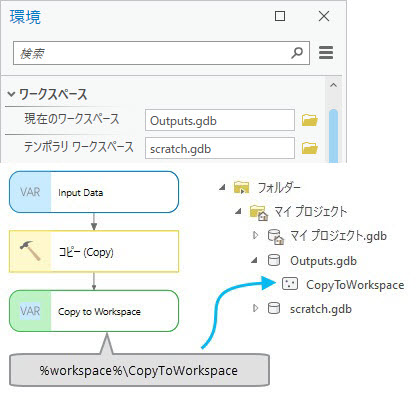Viewport: 417px width, 399px height.
Task: Click the ワークスペース section heading
Action: click(x=53, y=94)
